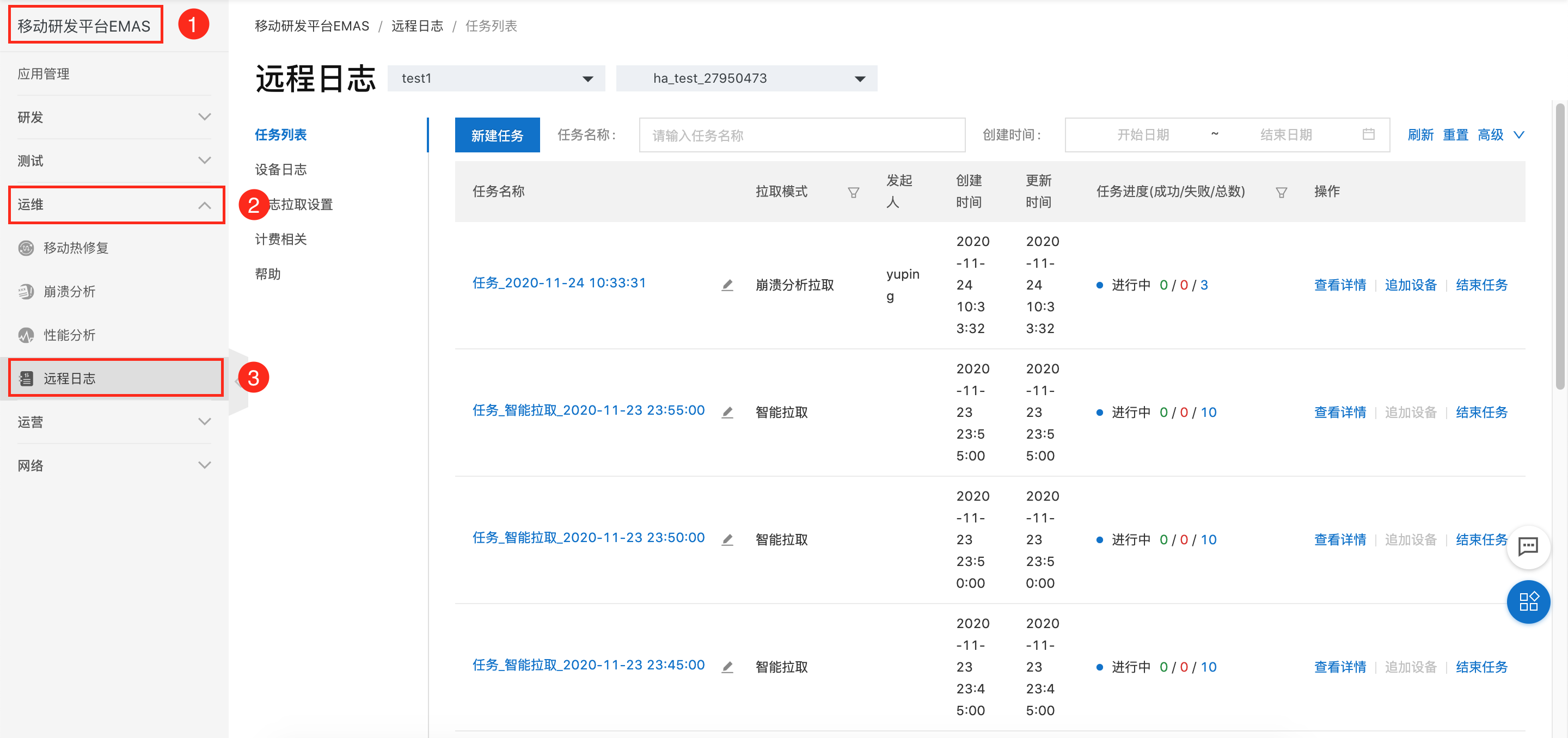The height and width of the screenshot is (738, 1568).
Task: 结束任务 for task 23:55:00
Action: (1481, 413)
